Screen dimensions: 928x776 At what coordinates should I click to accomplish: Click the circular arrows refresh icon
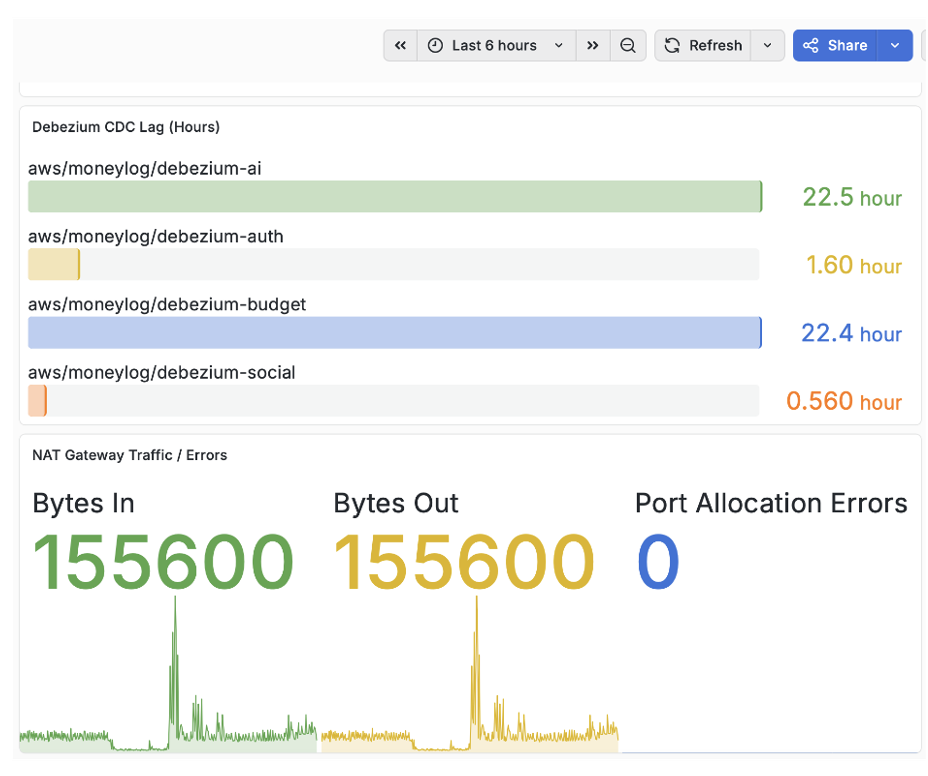672,46
